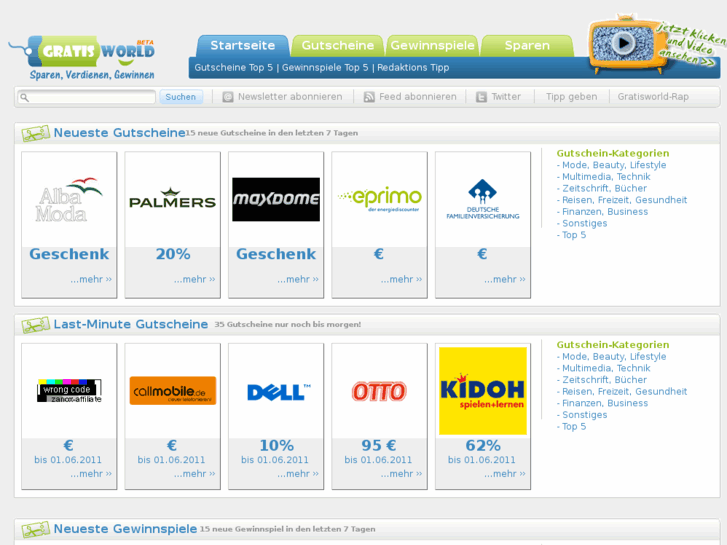Screen dimensions: 727x545
Task: Click mehr link under callmobile.de
Action: 194,474
